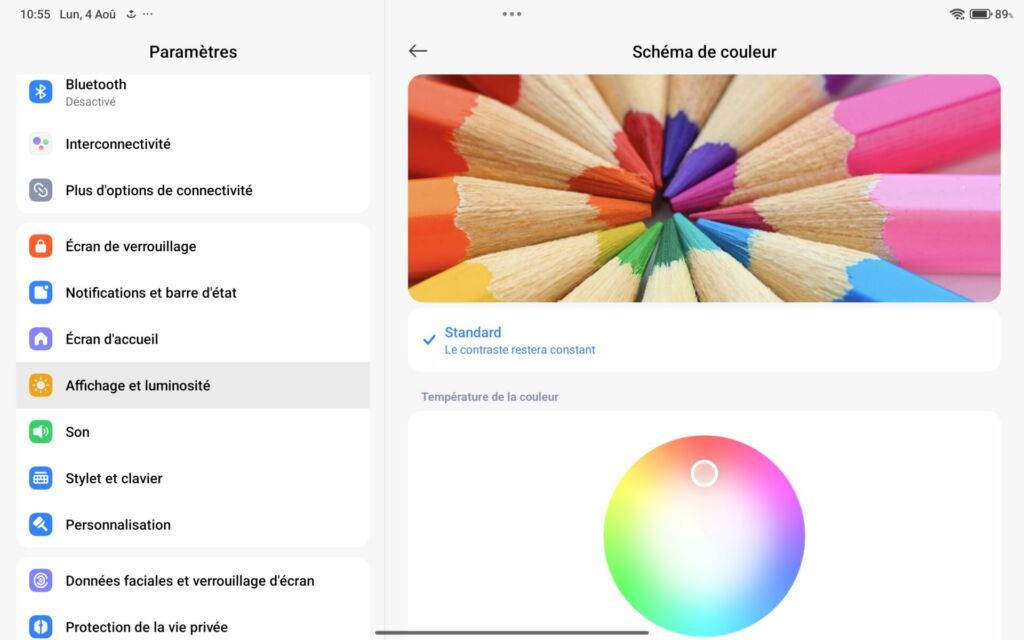The width and height of the screenshot is (1024, 640).
Task: Click the Stylet et clavier keyboard icon
Action: (x=40, y=478)
